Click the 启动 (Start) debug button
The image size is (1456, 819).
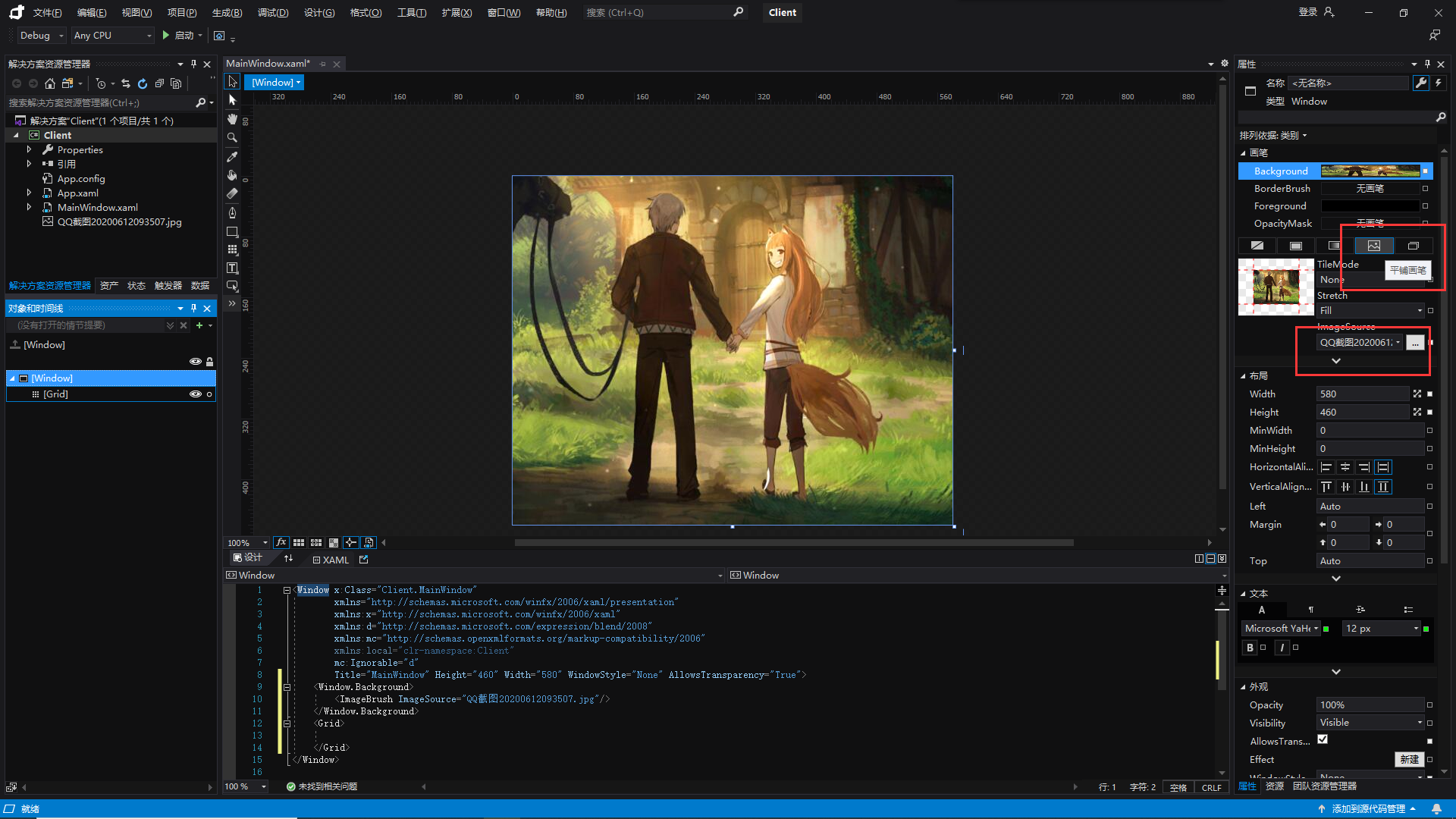(x=180, y=36)
